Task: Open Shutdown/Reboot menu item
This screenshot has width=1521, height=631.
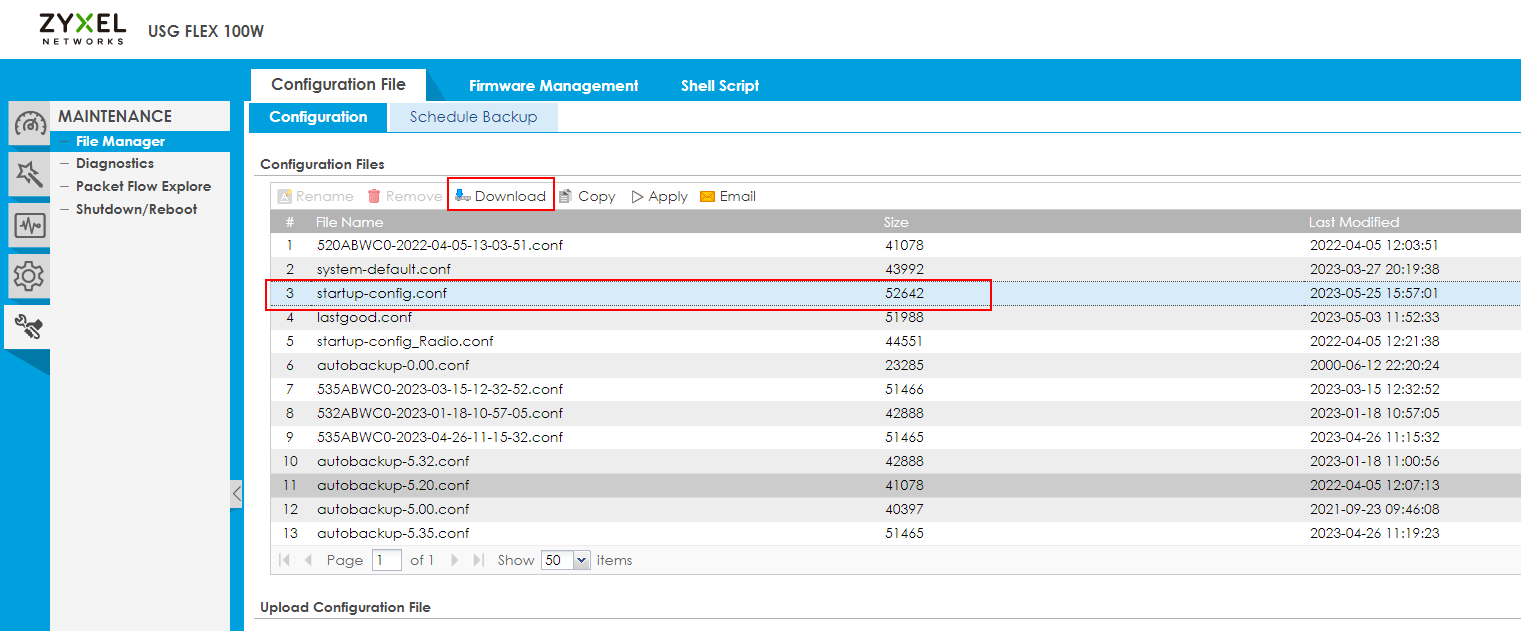Action: pos(136,209)
